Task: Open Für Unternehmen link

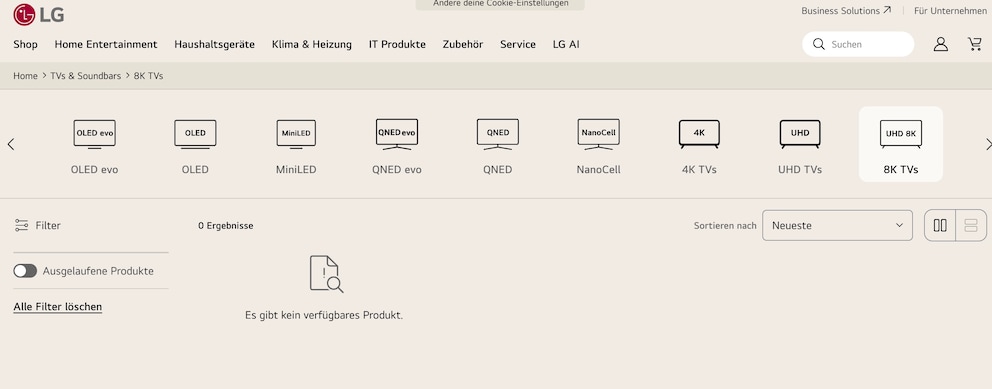Action: pyautogui.click(x=950, y=11)
